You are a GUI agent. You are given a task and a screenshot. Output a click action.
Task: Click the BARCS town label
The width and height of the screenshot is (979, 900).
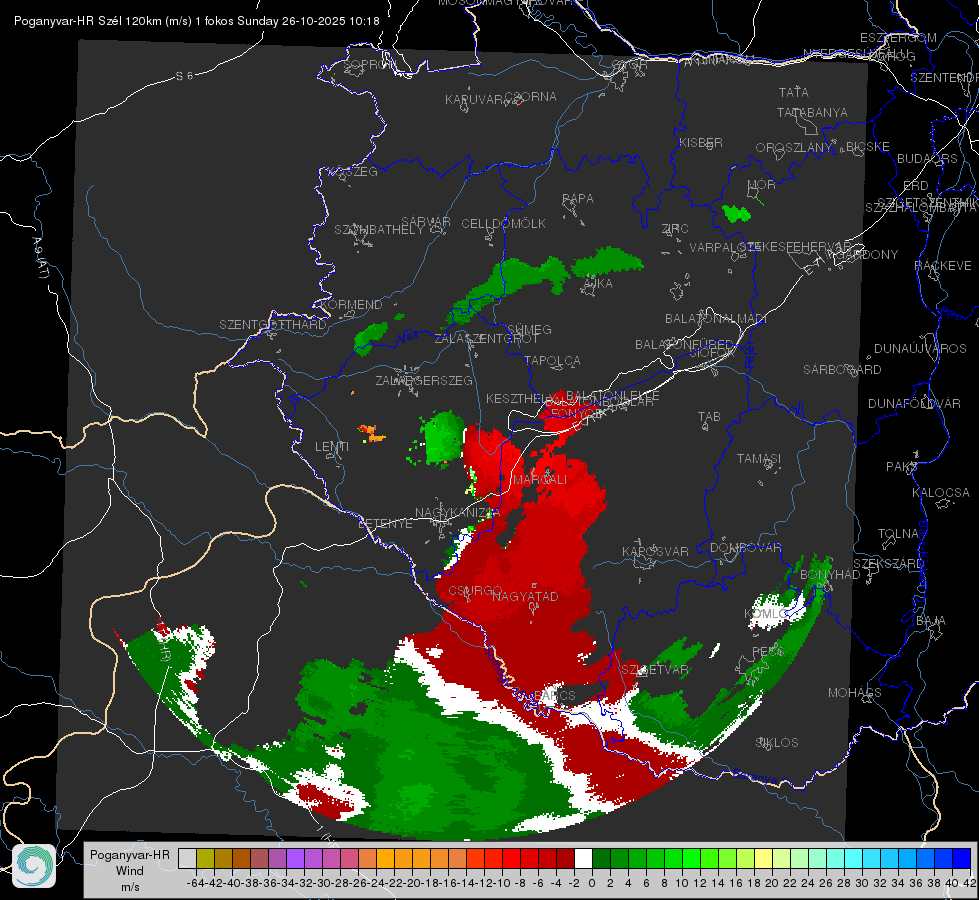coord(554,695)
